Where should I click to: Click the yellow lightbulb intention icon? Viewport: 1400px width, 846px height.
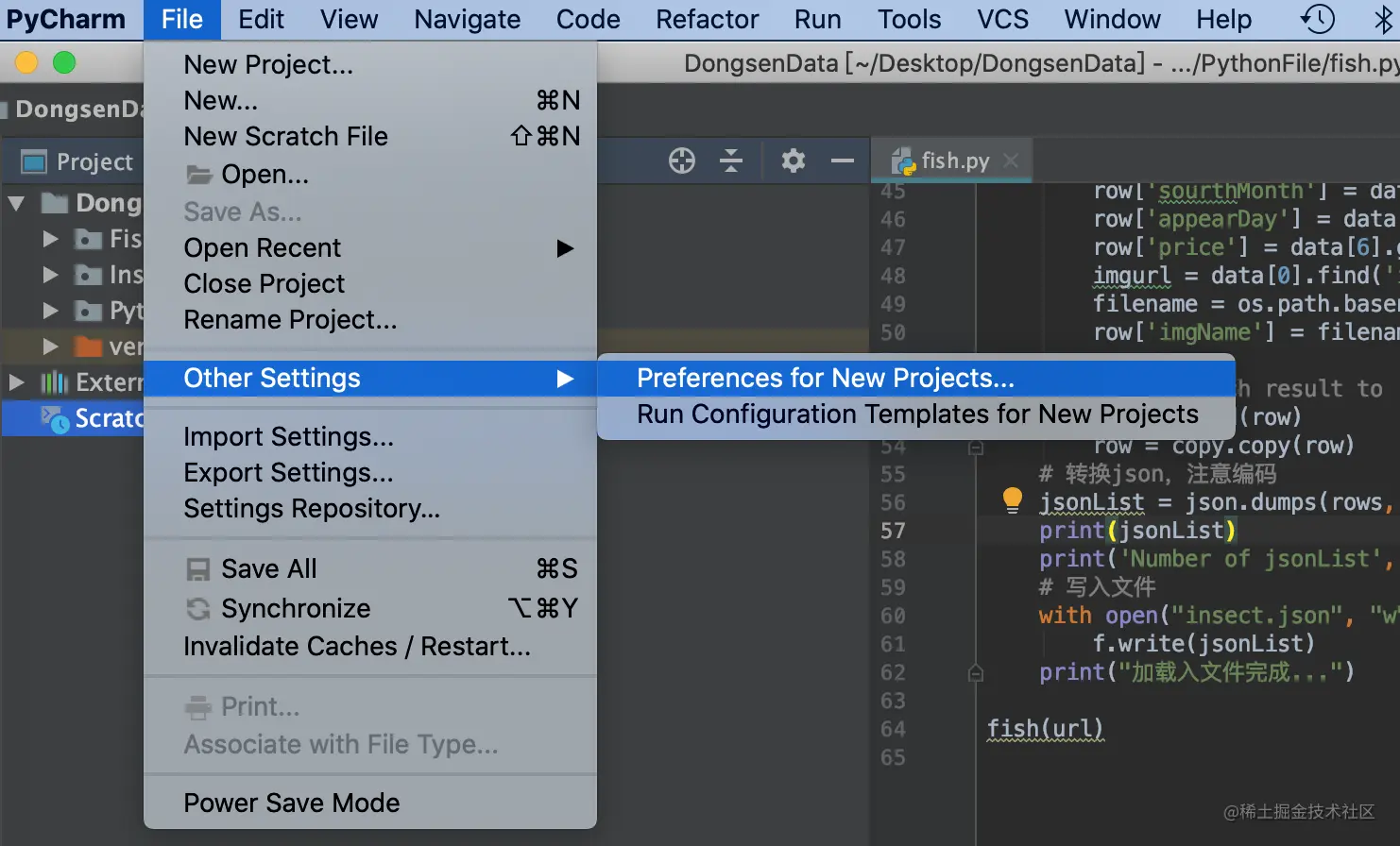pyautogui.click(x=1012, y=500)
